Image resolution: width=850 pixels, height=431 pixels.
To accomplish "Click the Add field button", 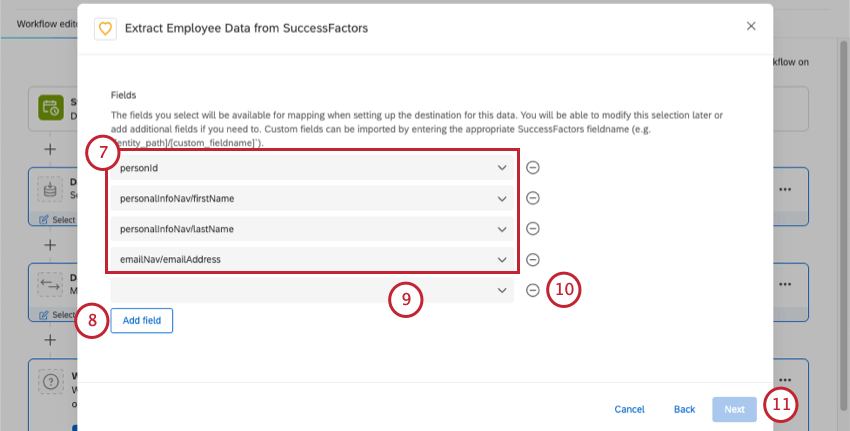I will [x=141, y=320].
